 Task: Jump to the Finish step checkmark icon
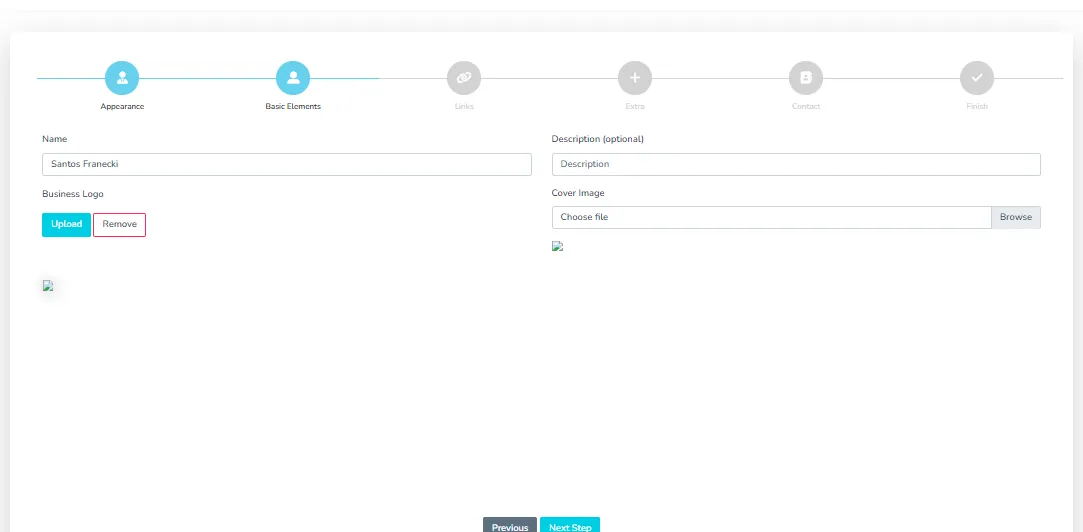point(977,78)
